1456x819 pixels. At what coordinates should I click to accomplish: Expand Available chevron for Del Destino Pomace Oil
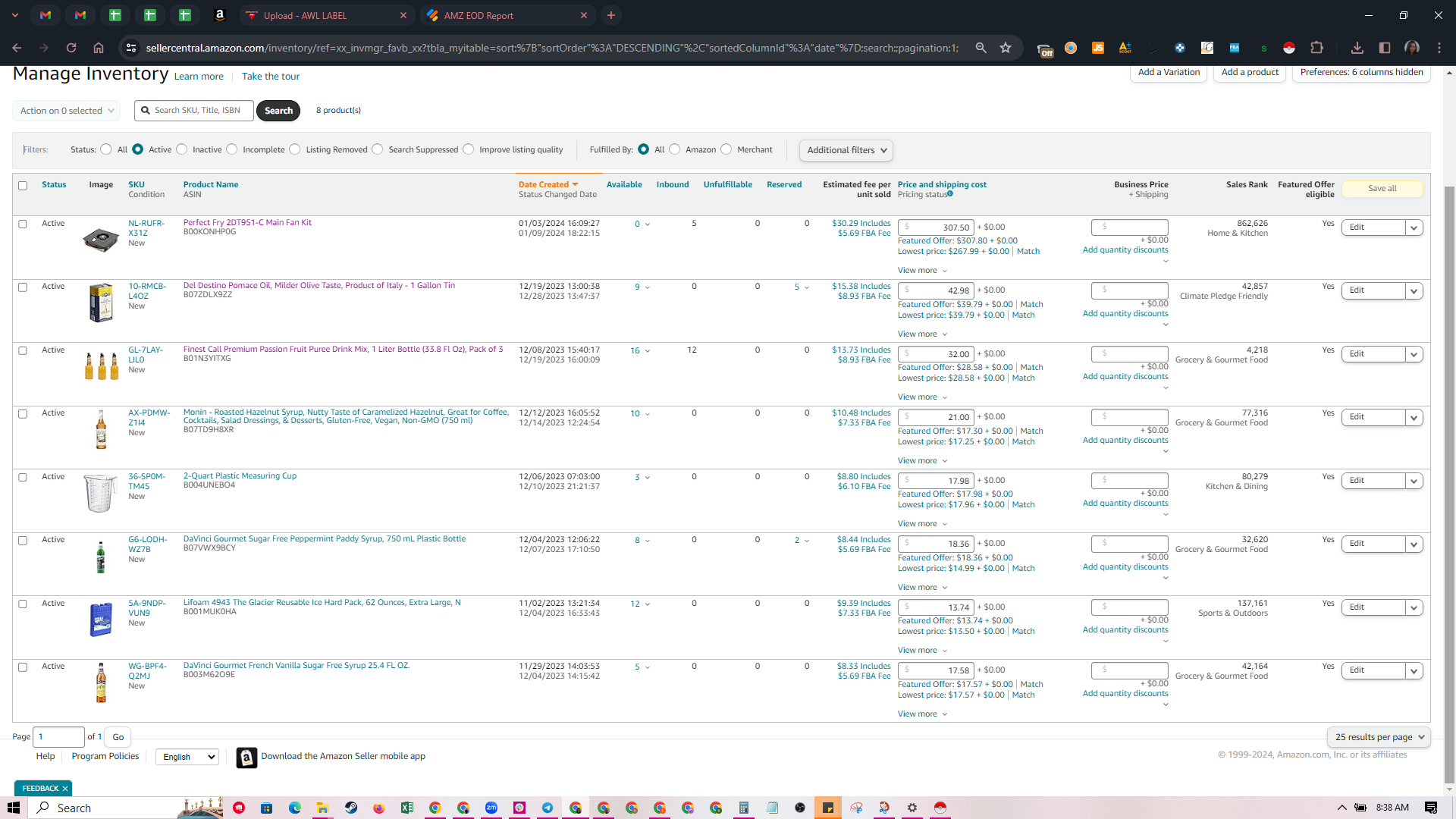coord(648,287)
